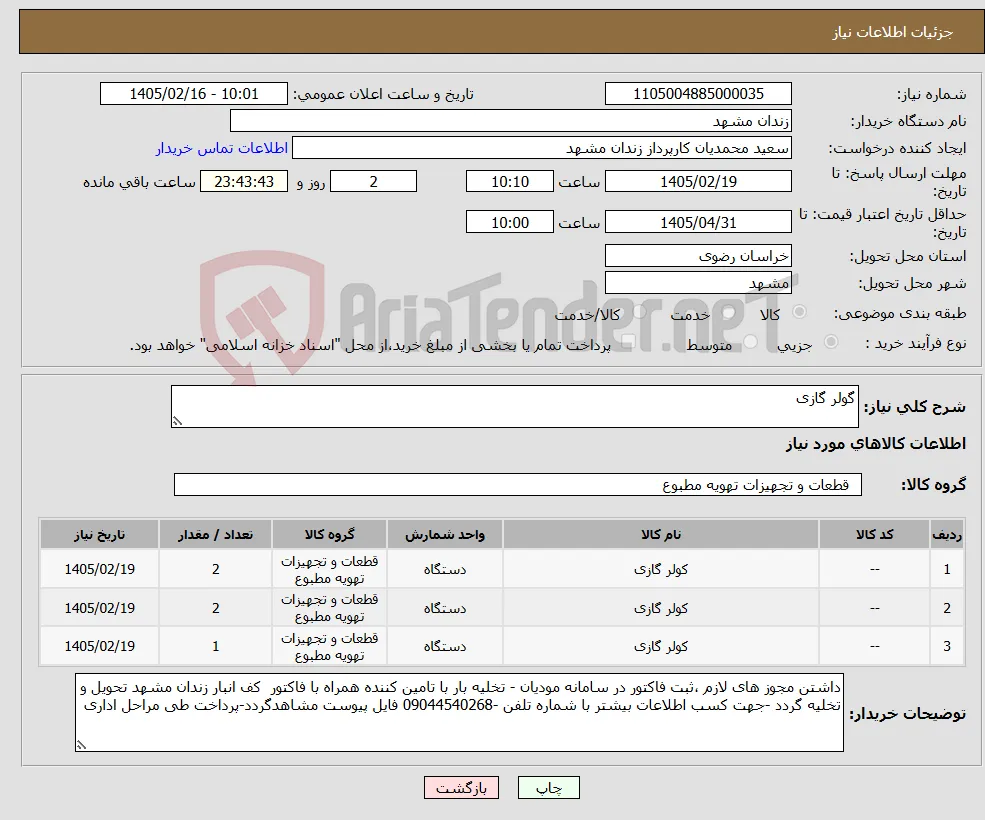
Task: Click the بازگشت back button
Action: (x=461, y=788)
